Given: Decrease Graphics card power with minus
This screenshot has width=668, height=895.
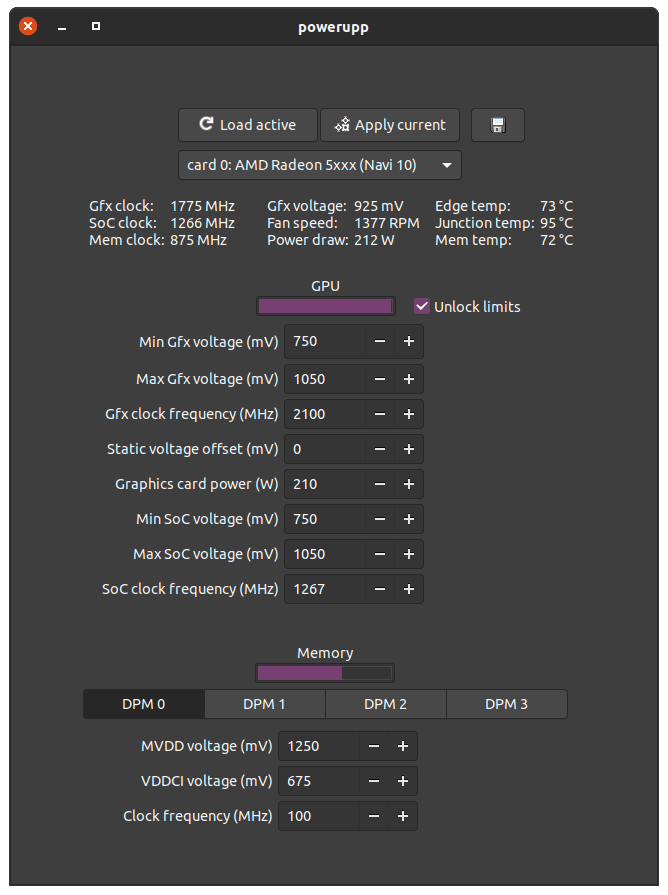Looking at the screenshot, I should [x=380, y=484].
